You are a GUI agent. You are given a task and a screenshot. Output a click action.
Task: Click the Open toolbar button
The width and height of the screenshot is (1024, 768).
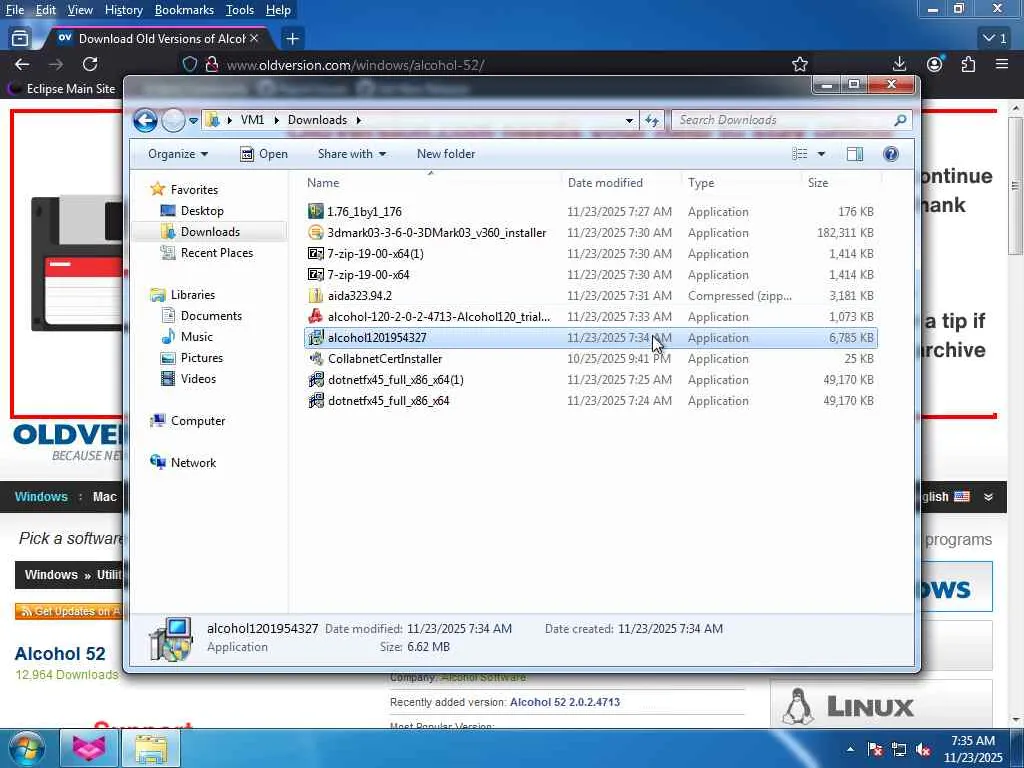264,154
